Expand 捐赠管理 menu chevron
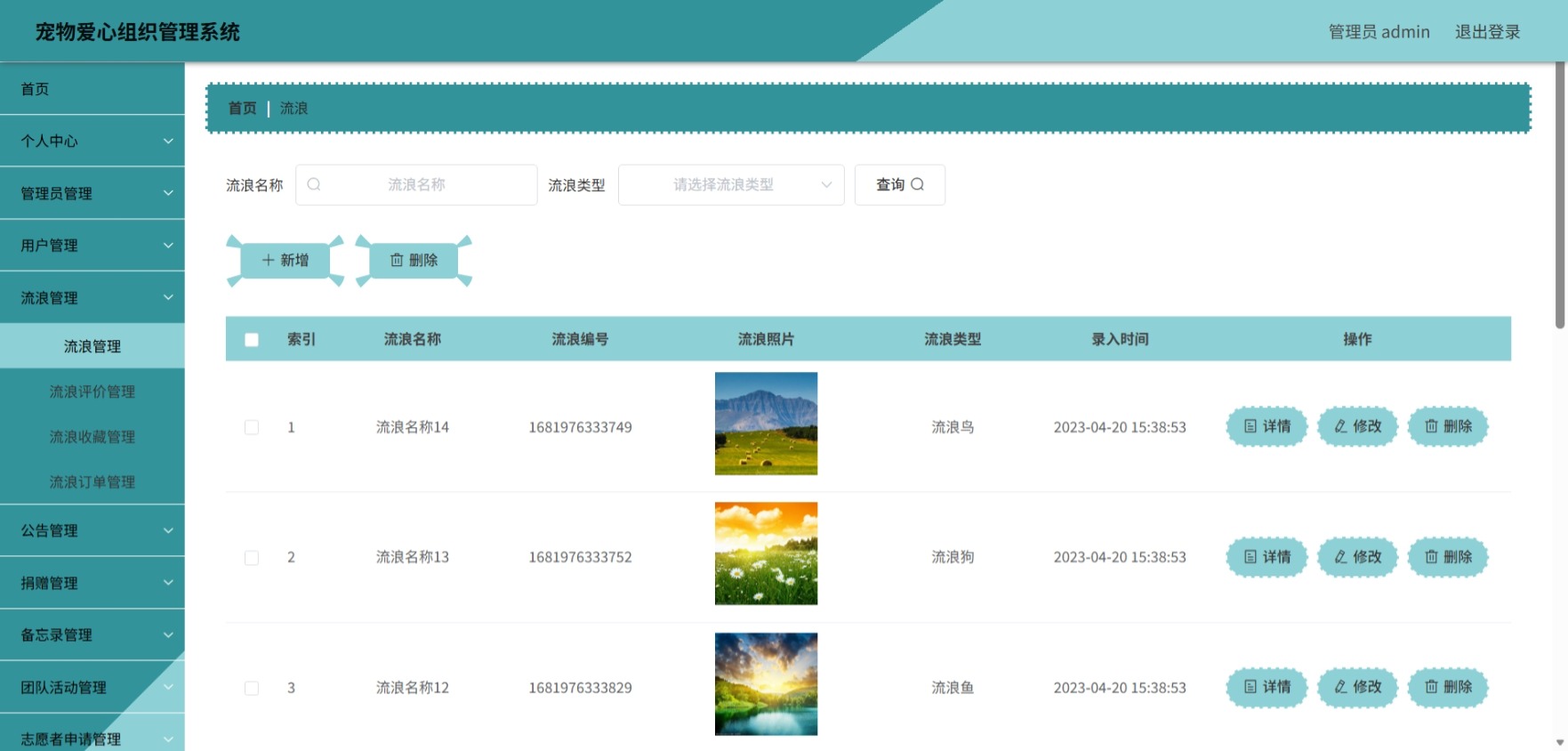This screenshot has width=1568, height=751. click(168, 582)
